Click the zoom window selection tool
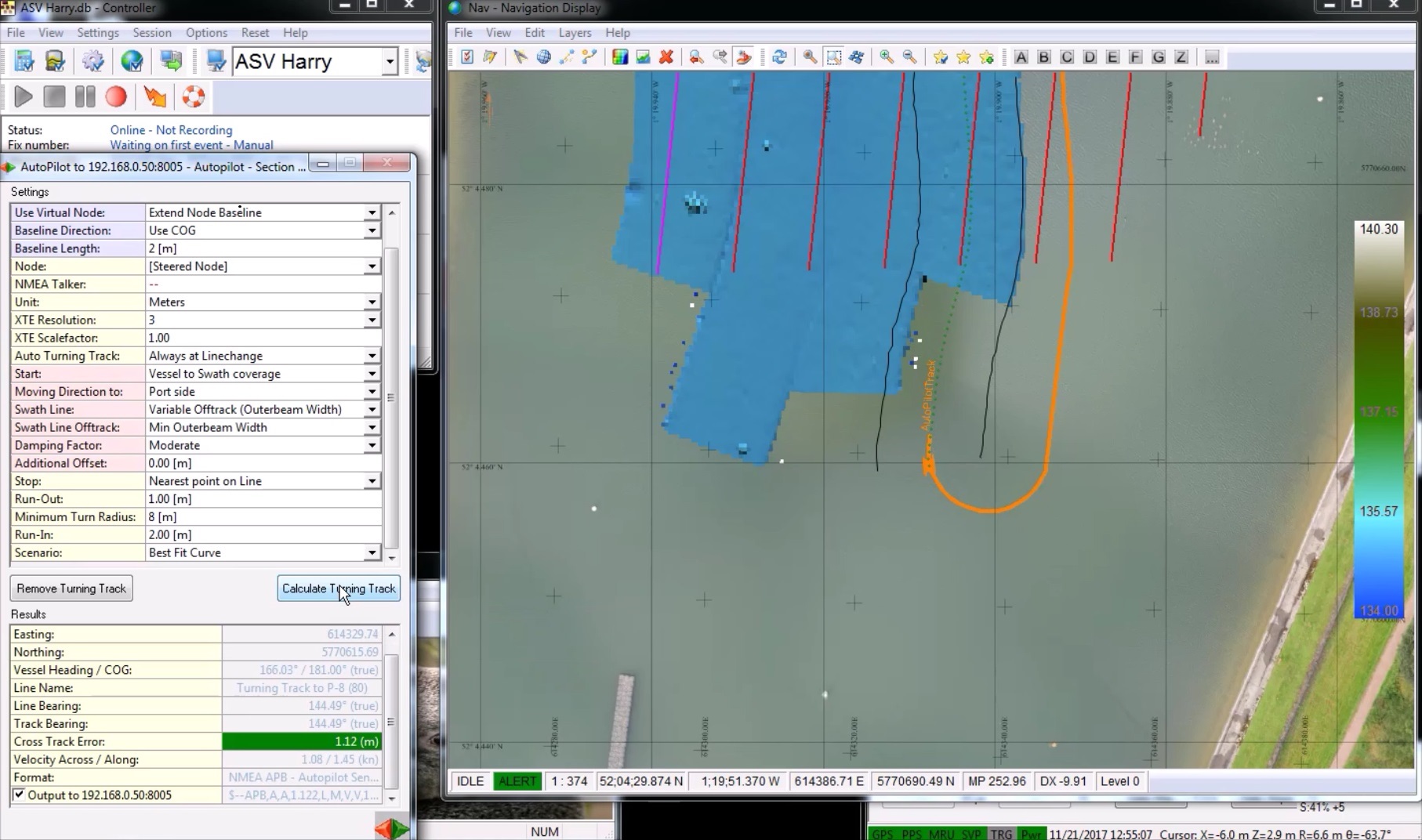This screenshot has width=1422, height=840. (x=833, y=57)
